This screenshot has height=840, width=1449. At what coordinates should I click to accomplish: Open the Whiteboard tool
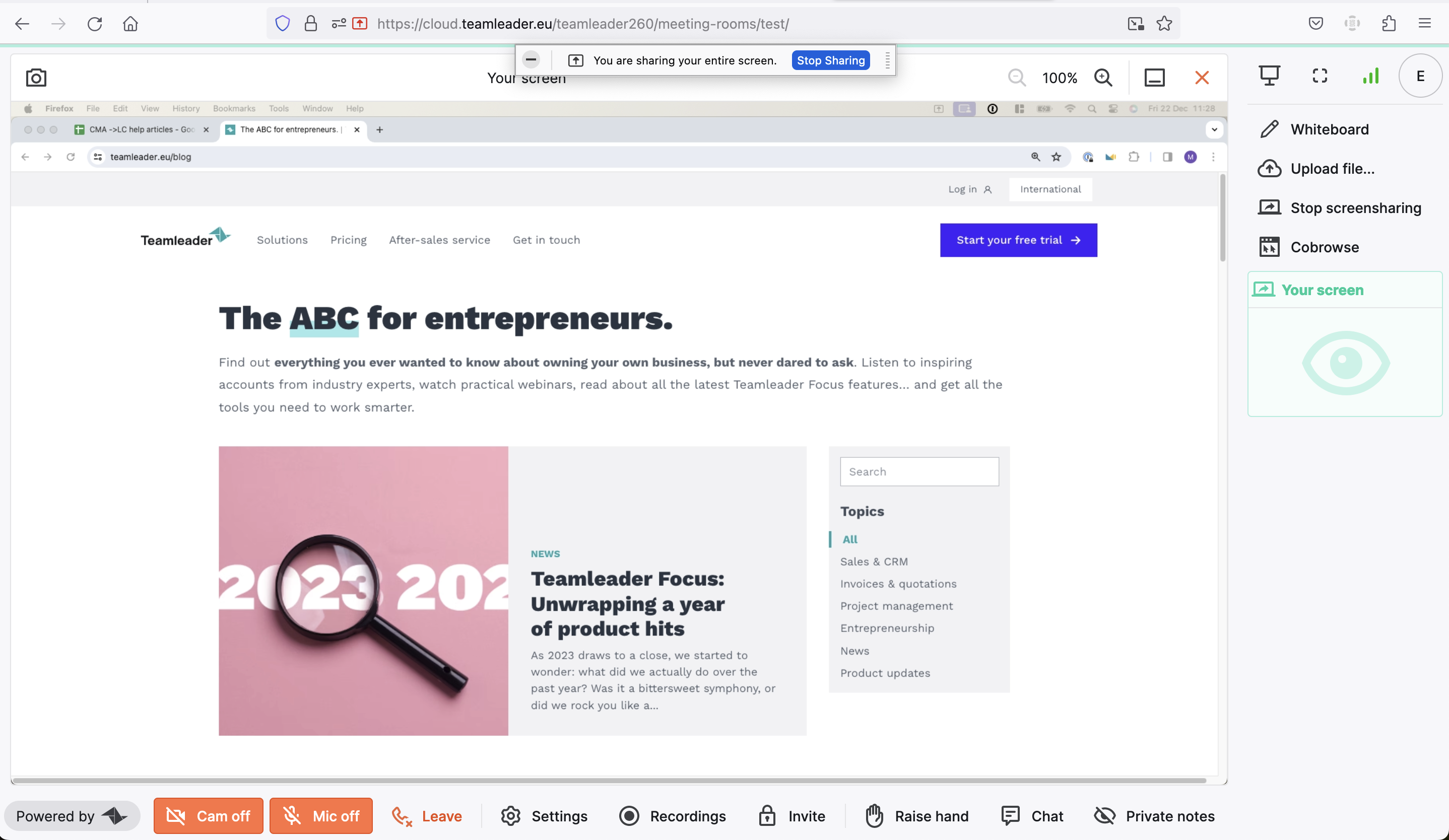pos(1314,129)
